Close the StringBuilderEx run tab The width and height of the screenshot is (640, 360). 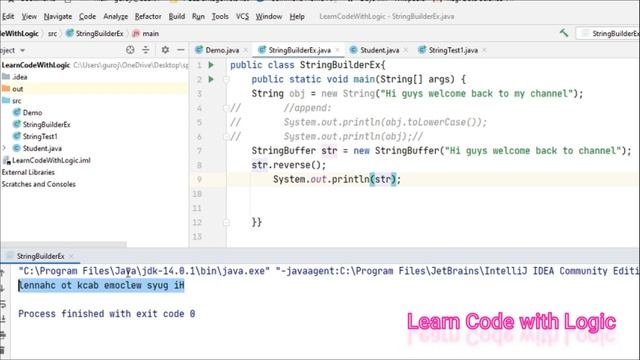[71, 256]
